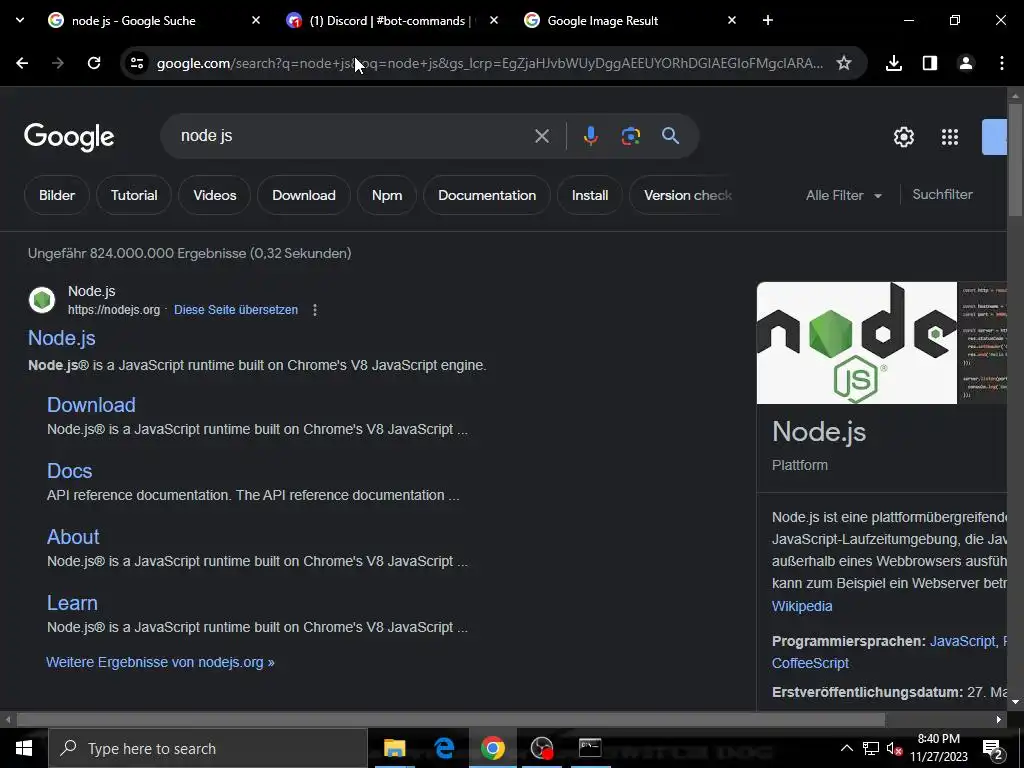Click Diese Seite übersetzen link
The height and width of the screenshot is (768, 1024).
pos(236,310)
